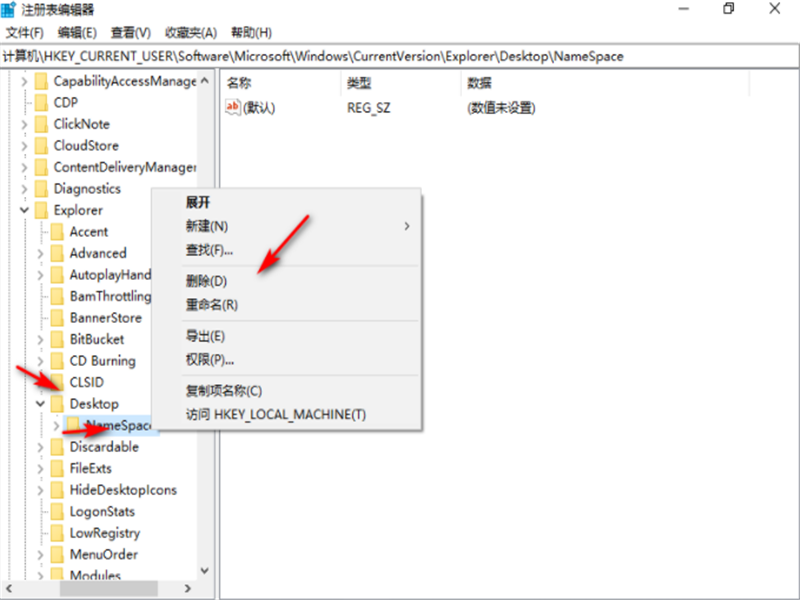Click the CD Burning folder icon
The height and width of the screenshot is (600, 800).
tap(57, 360)
